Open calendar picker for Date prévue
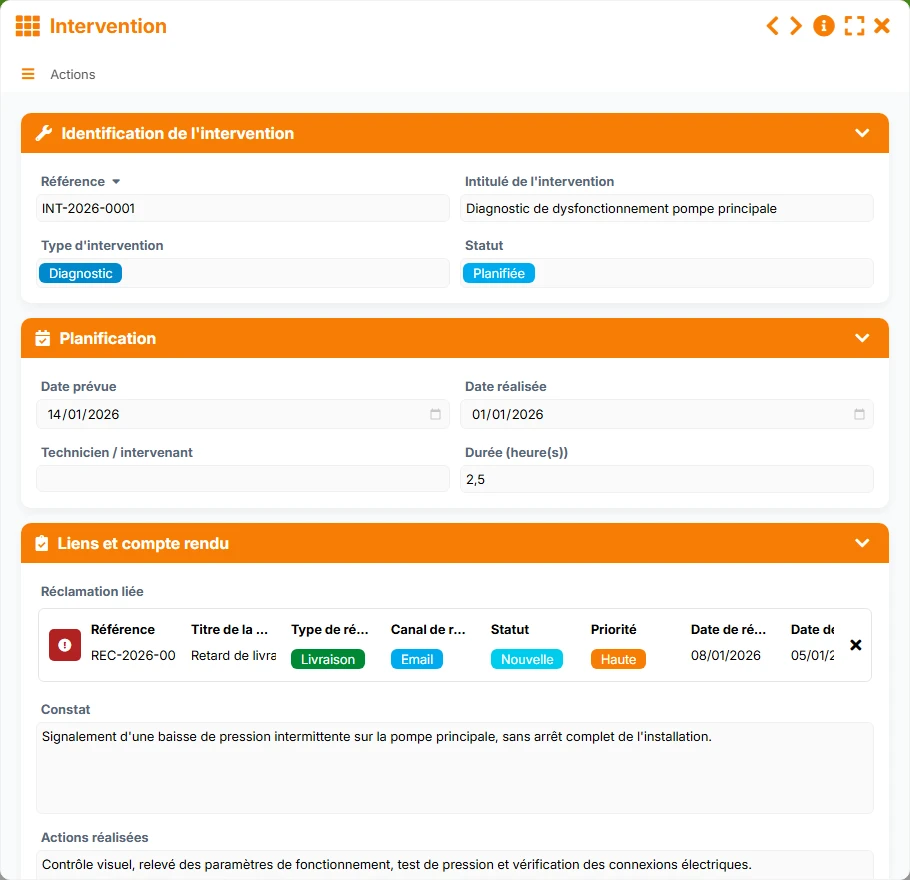 pyautogui.click(x=435, y=414)
